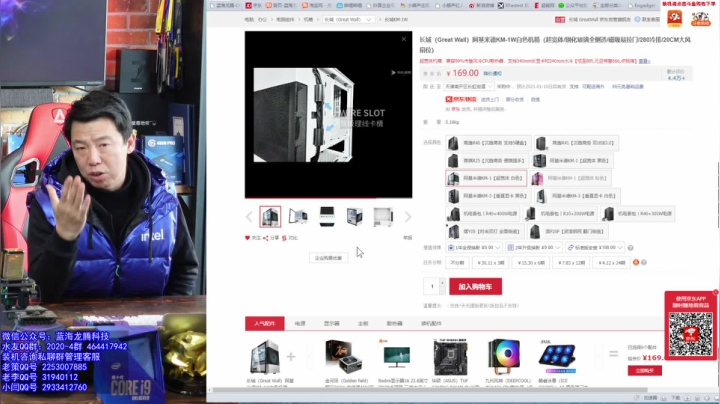Click the blue laptop cooling pad image
This screenshot has height=404, width=720.
click(557, 358)
